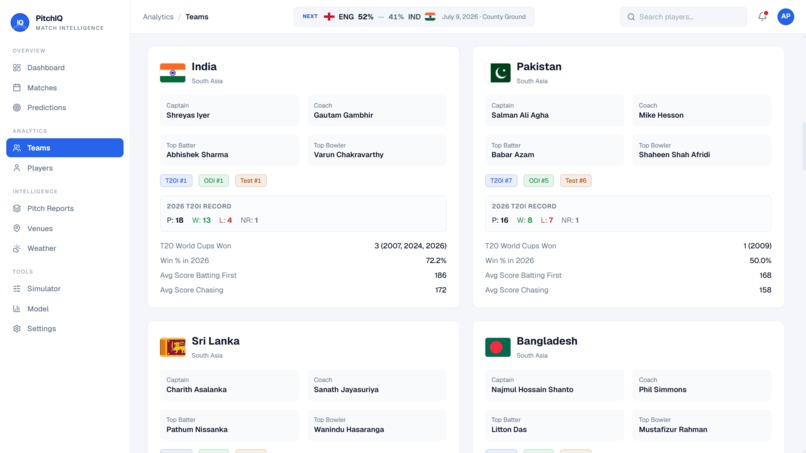Click India flag in next match banner
Image resolution: width=806 pixels, height=453 pixels.
(430, 17)
